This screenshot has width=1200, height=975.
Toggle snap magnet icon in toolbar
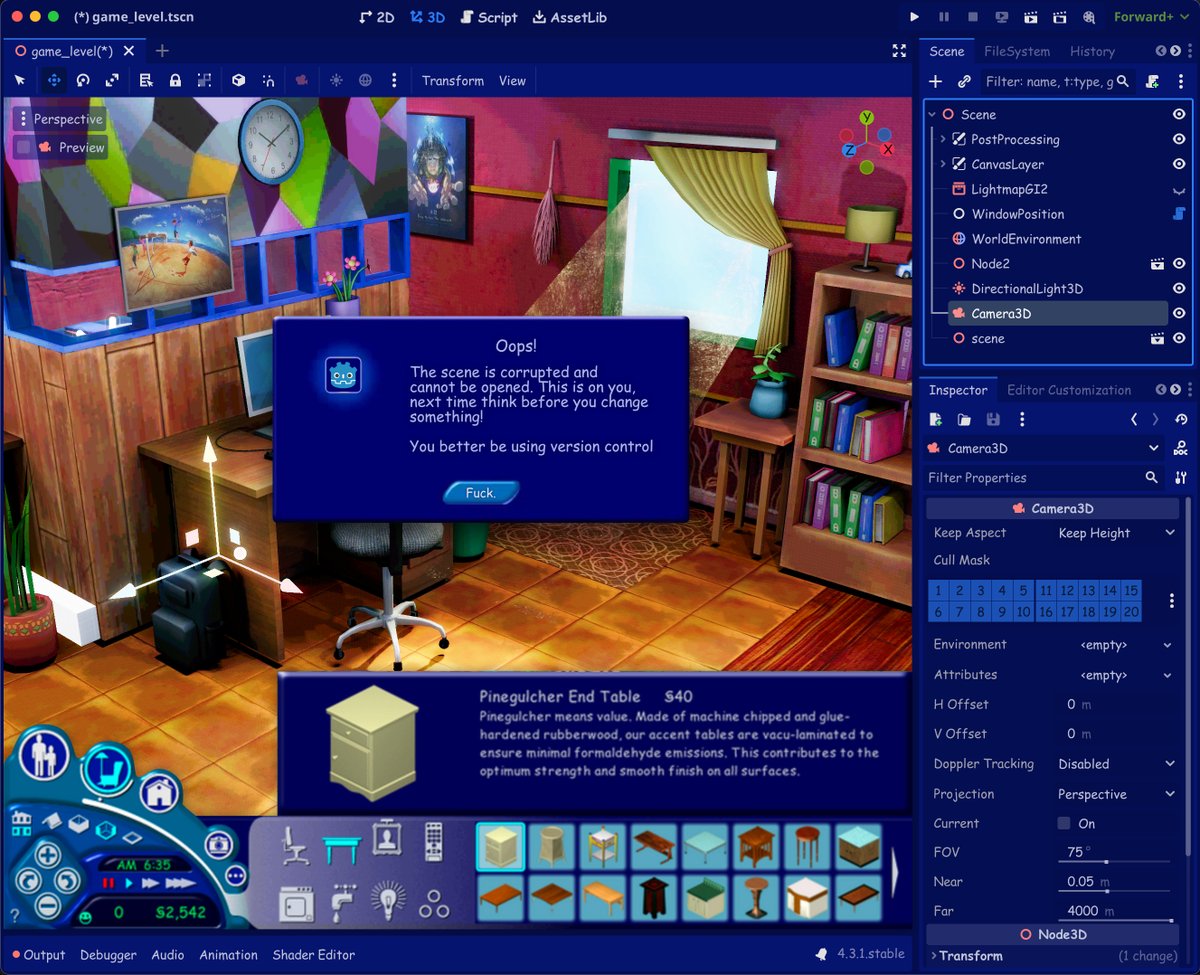pos(268,81)
